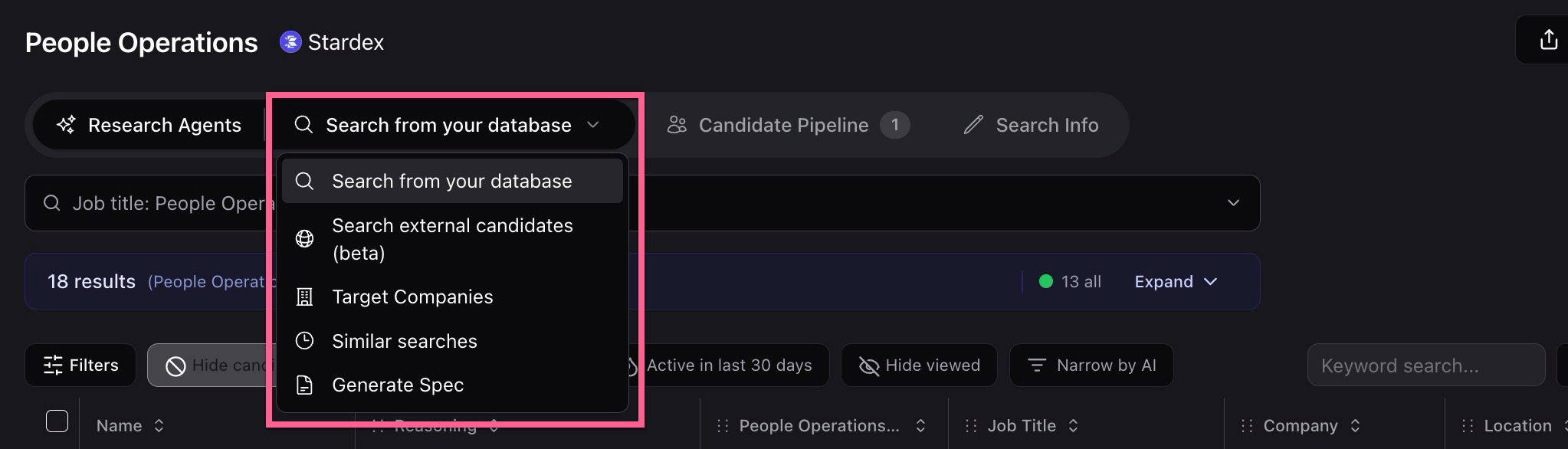Toggle the Hide candidates filter chip
Screen dimensions: 1568x449
(x=211, y=365)
